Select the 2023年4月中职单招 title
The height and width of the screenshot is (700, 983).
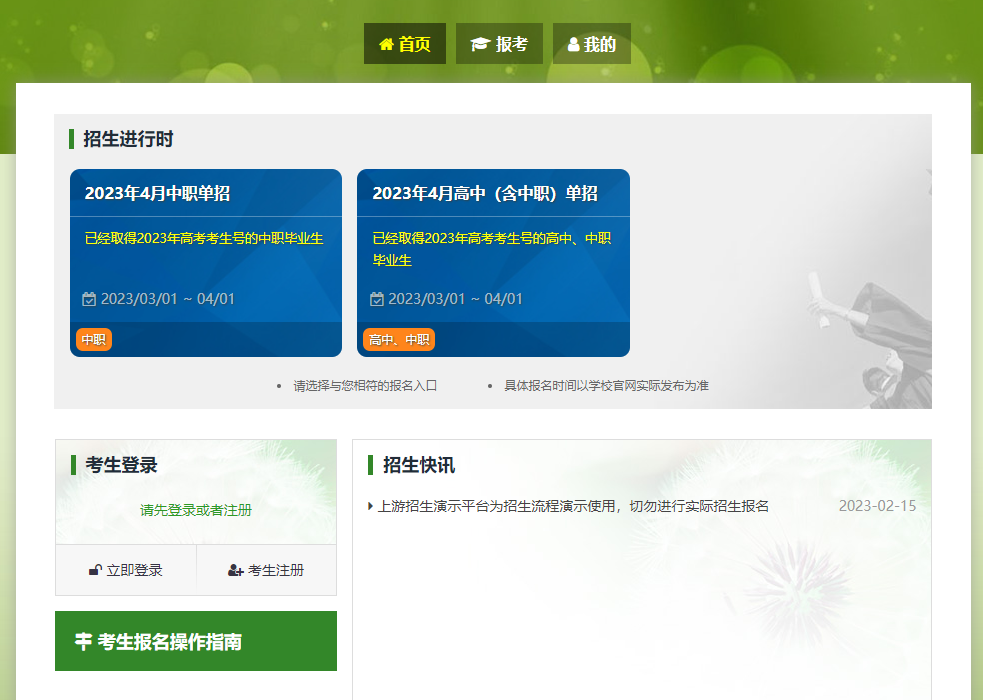pos(157,193)
